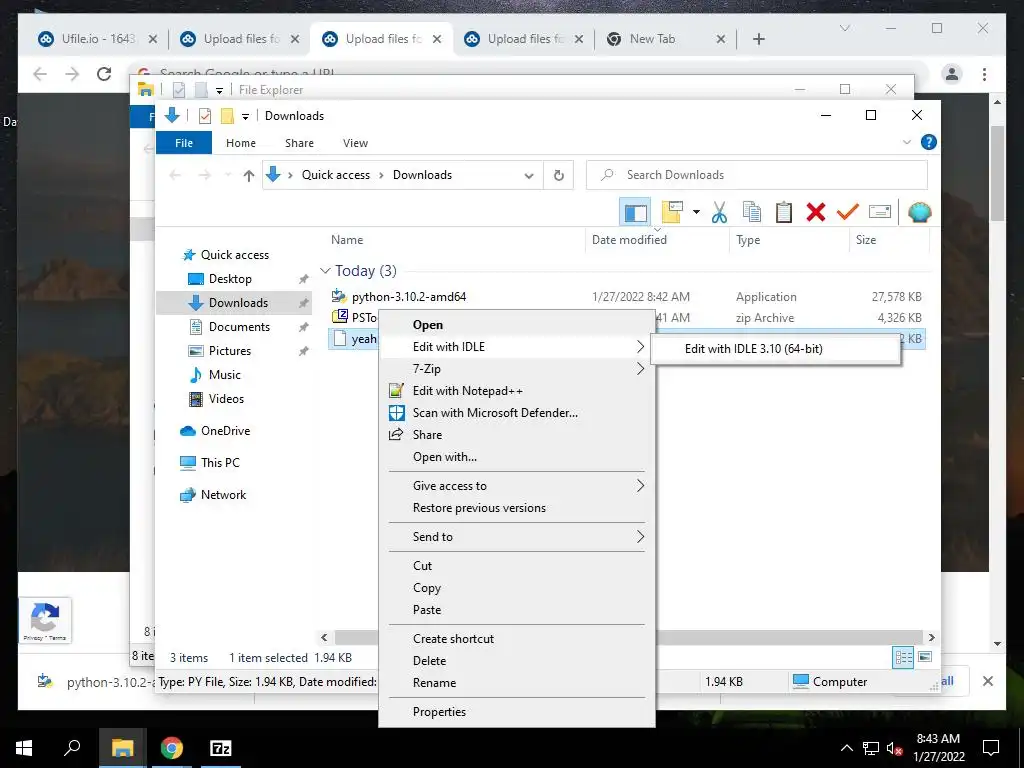Click Quick access in address breadcrumb
The width and height of the screenshot is (1024, 768).
coord(336,175)
